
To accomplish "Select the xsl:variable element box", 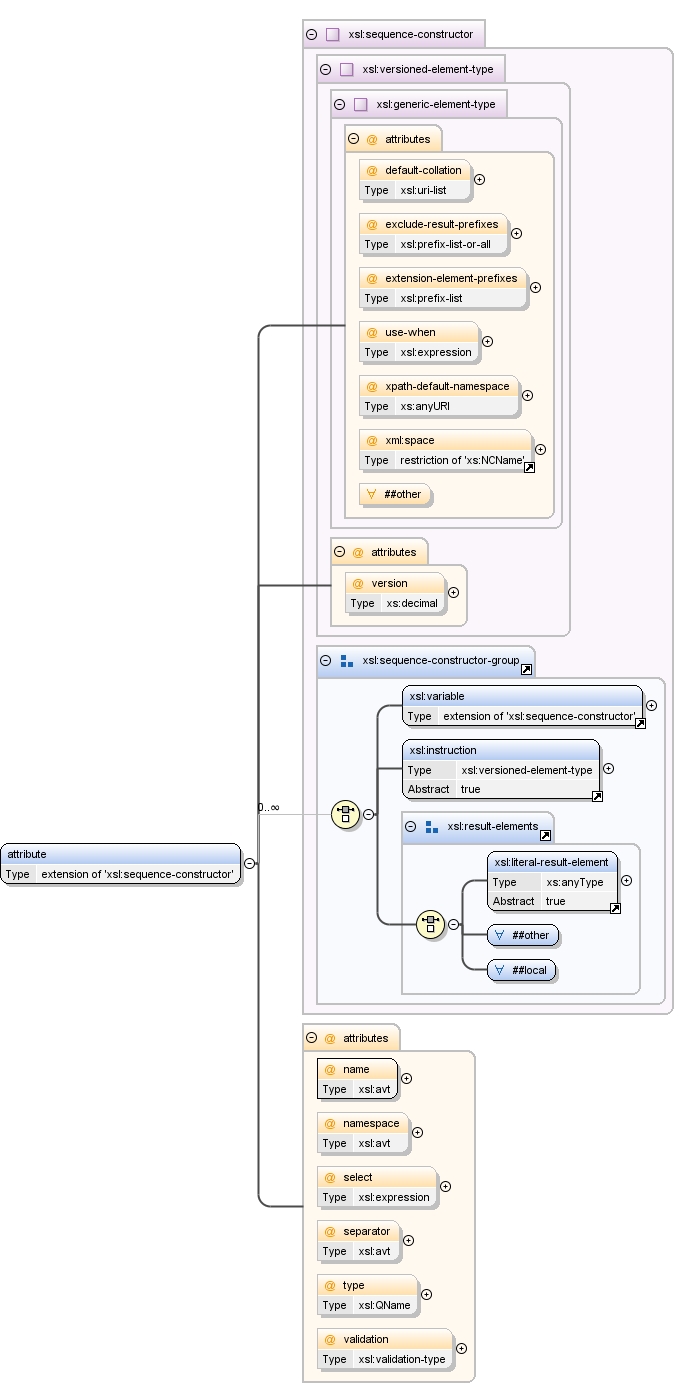I will (523, 706).
